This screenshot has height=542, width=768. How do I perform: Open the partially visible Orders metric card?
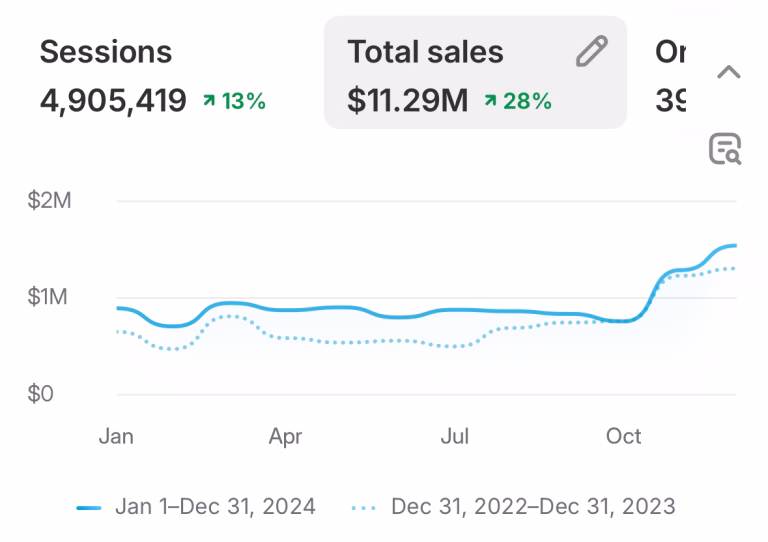[x=670, y=75]
